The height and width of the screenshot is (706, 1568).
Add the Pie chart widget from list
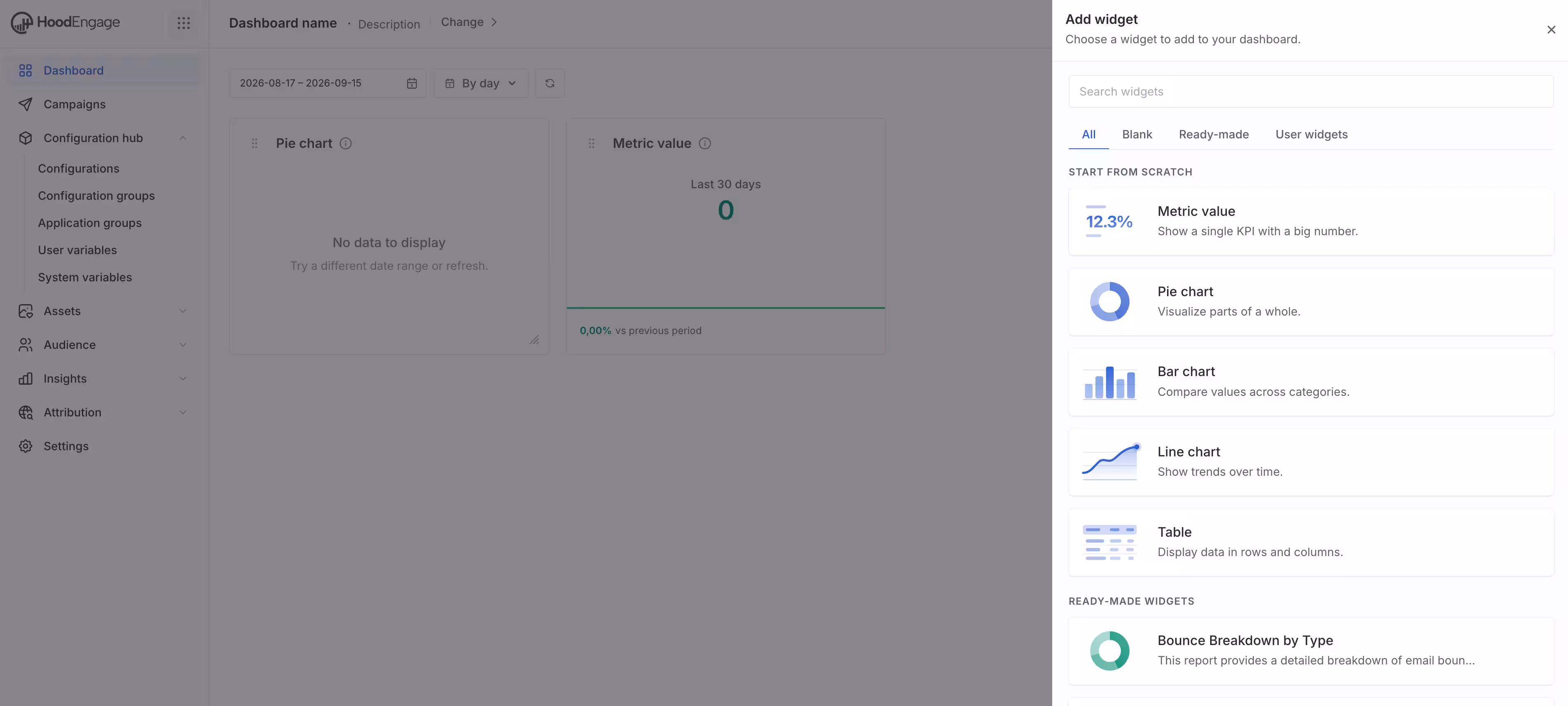point(1311,302)
